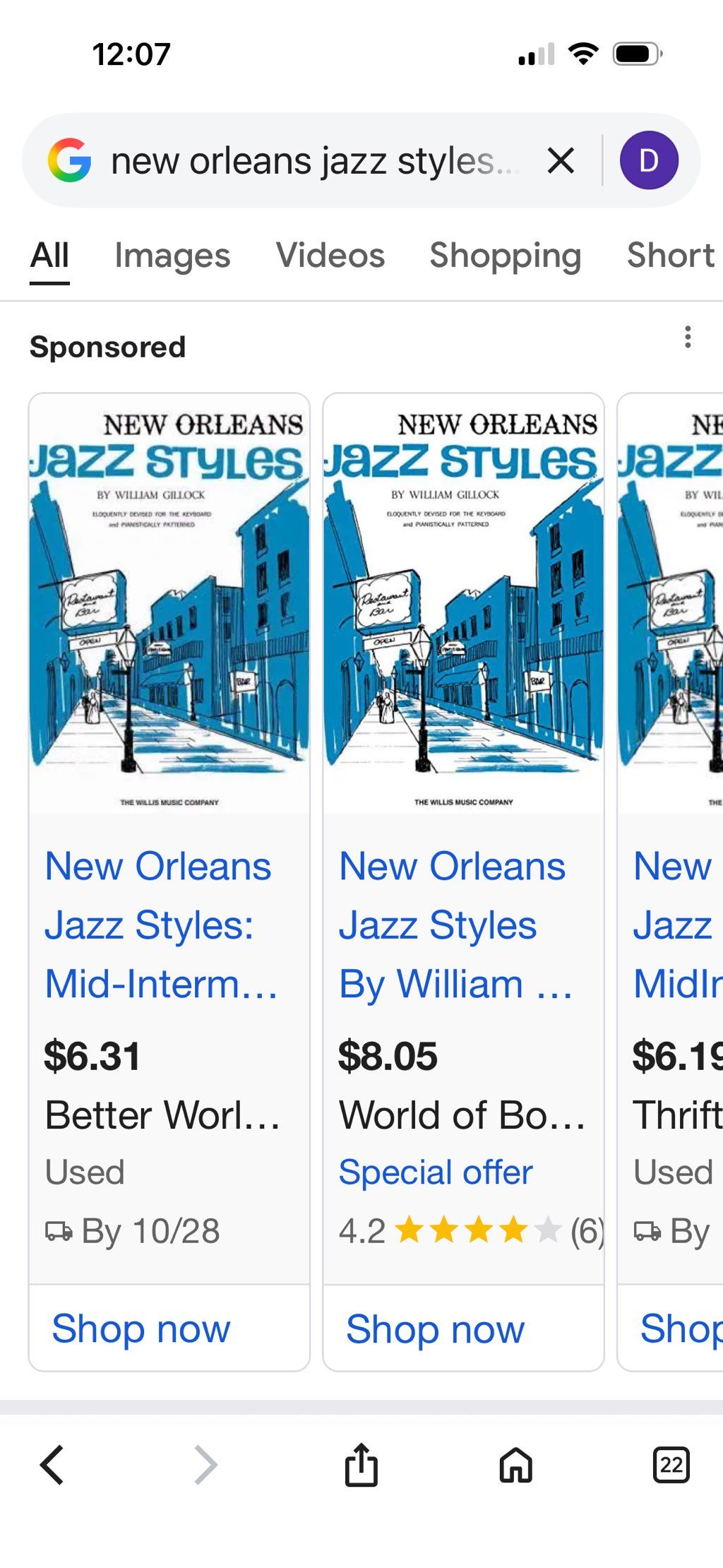The image size is (723, 1568).
Task: Open the purple D account avatar
Action: pyautogui.click(x=649, y=160)
